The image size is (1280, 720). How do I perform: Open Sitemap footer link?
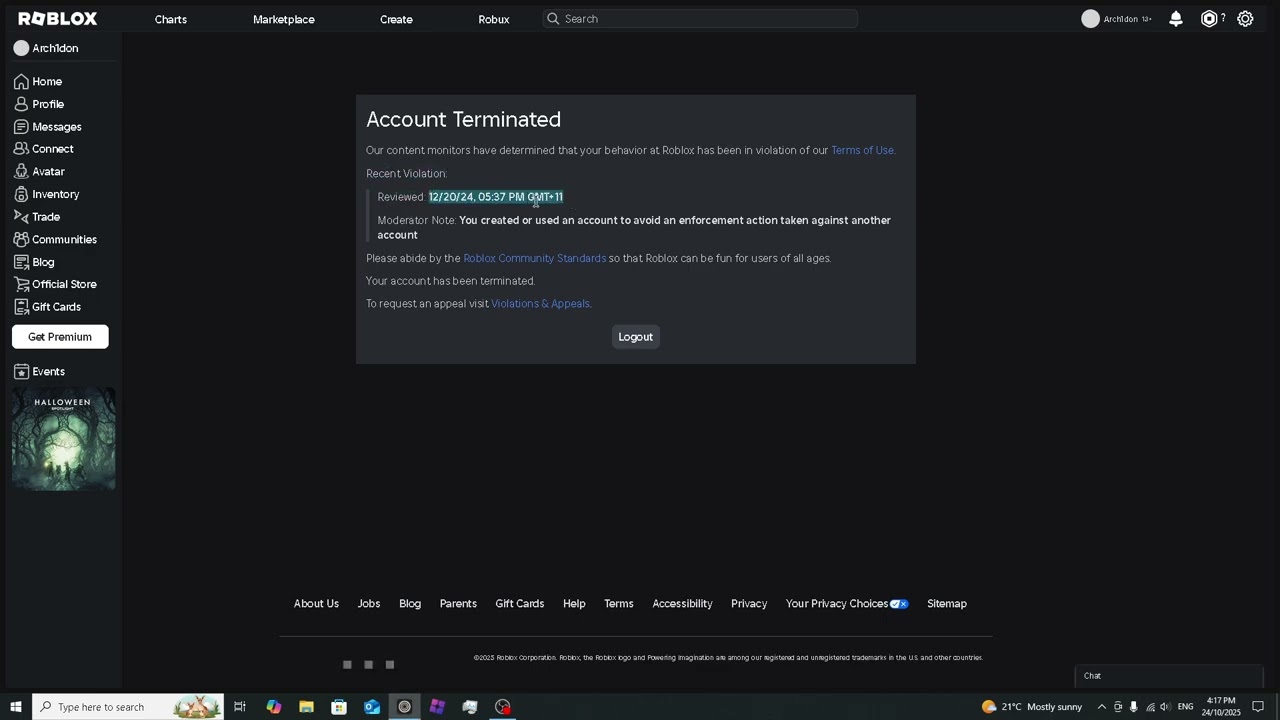947,604
